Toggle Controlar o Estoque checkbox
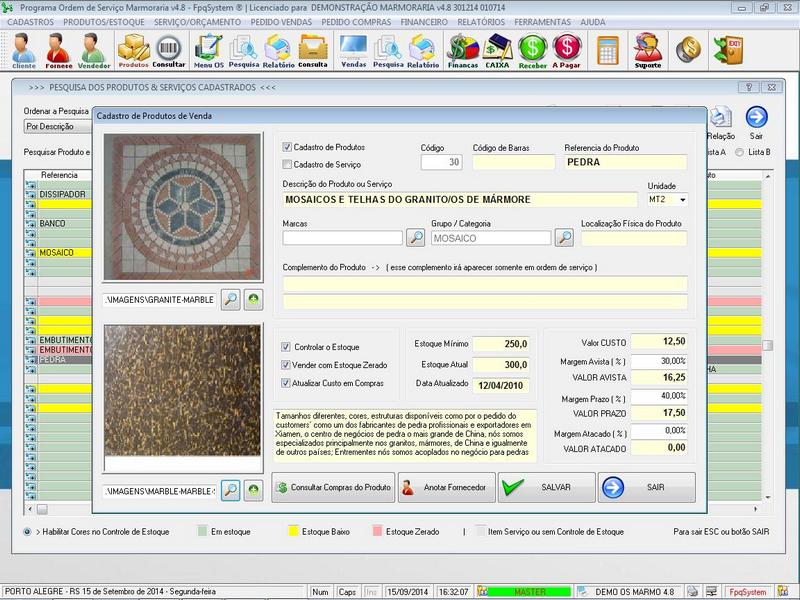The height and width of the screenshot is (600, 800). (286, 347)
